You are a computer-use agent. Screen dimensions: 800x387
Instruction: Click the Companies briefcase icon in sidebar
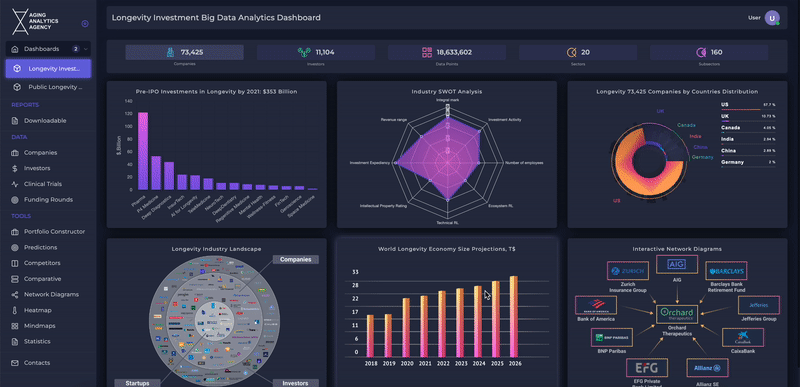click(x=14, y=152)
